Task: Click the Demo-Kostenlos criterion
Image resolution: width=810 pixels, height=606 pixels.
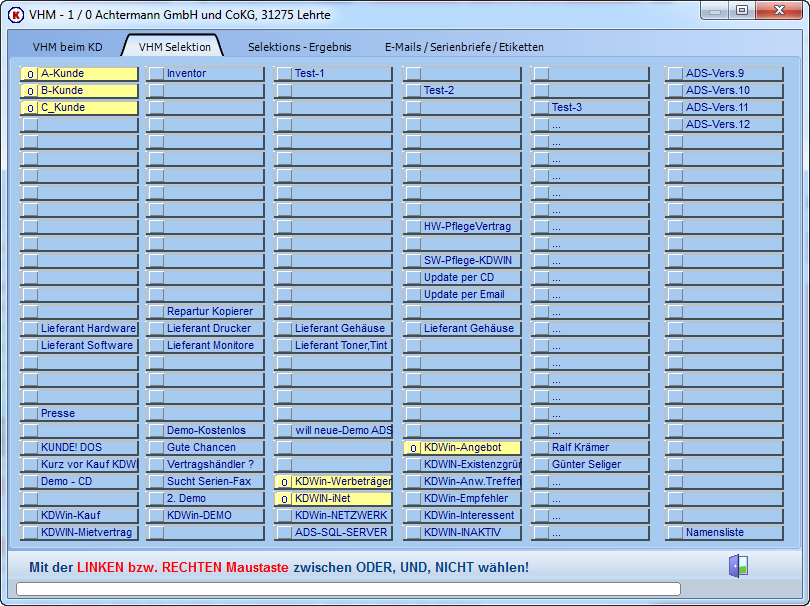Action: pos(205,430)
